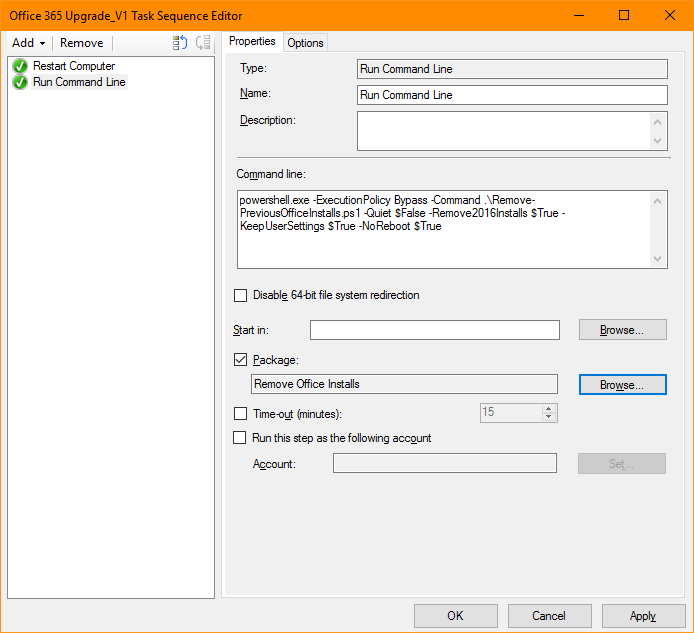
Task: Click the Command line scroll down arrow
Action: [657, 259]
